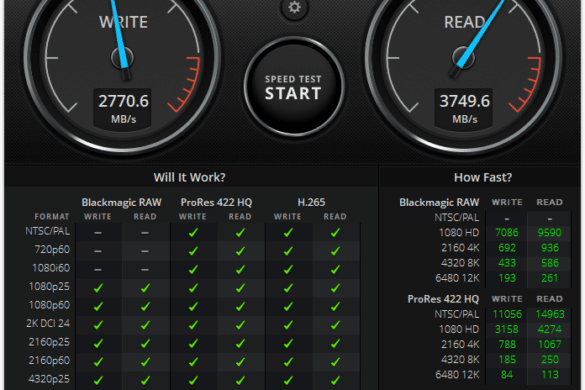The height and width of the screenshot is (390, 585).
Task: Click the H.265 column header
Action: point(312,202)
